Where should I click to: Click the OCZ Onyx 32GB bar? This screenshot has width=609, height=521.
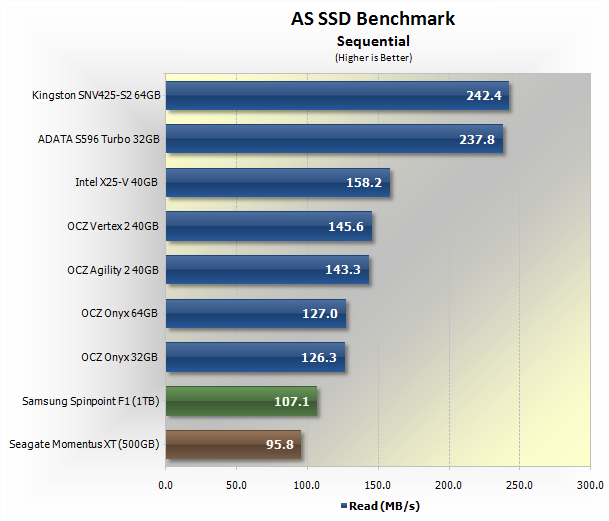tap(256, 357)
